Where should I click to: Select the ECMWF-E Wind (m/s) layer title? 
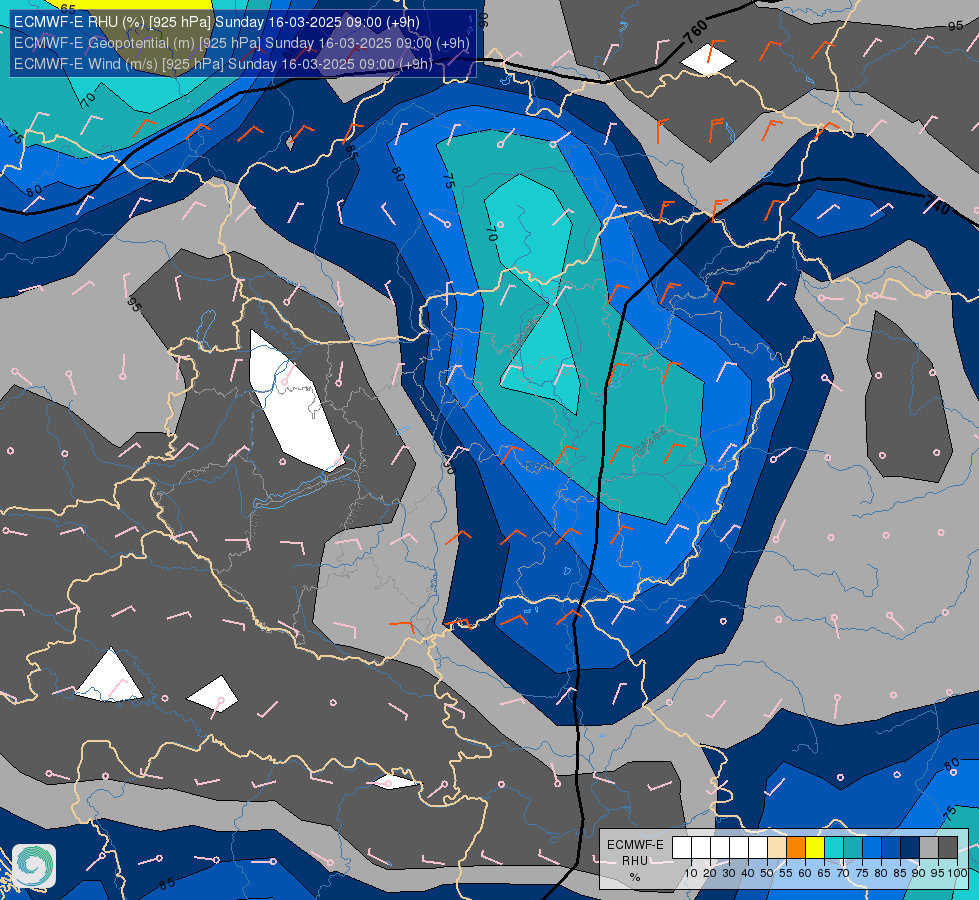point(223,64)
